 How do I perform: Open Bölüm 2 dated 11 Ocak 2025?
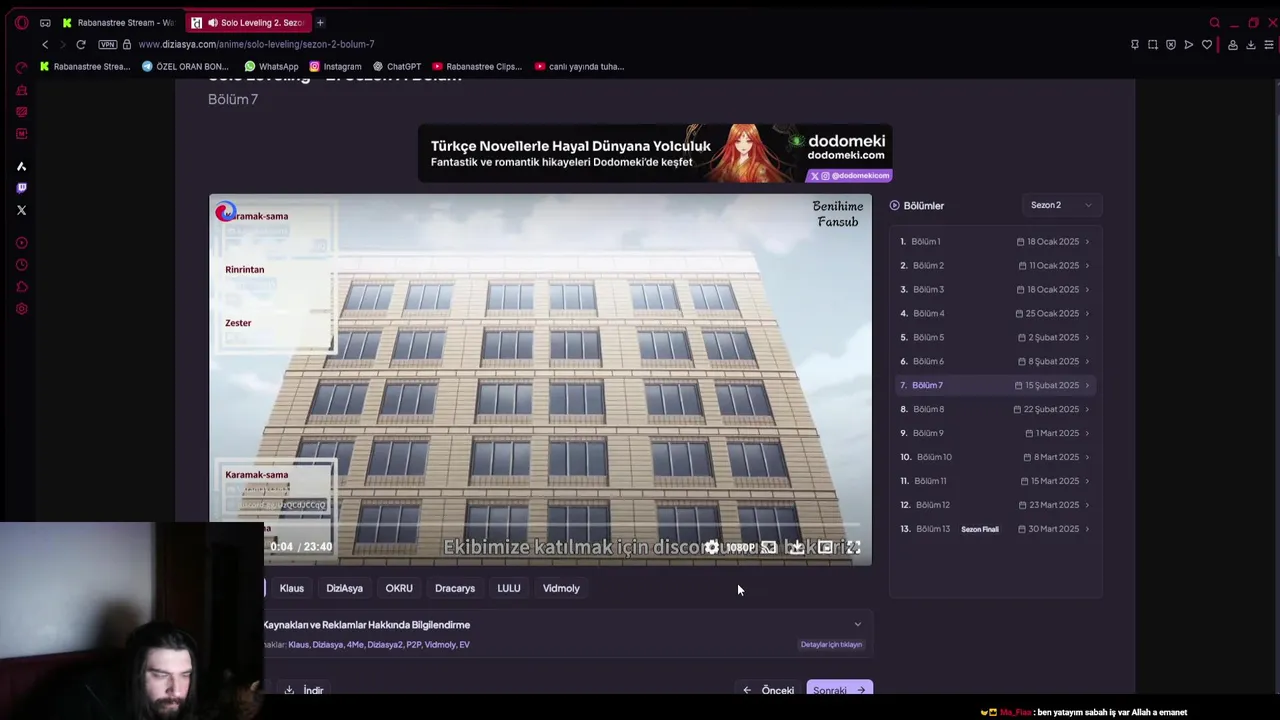(994, 265)
